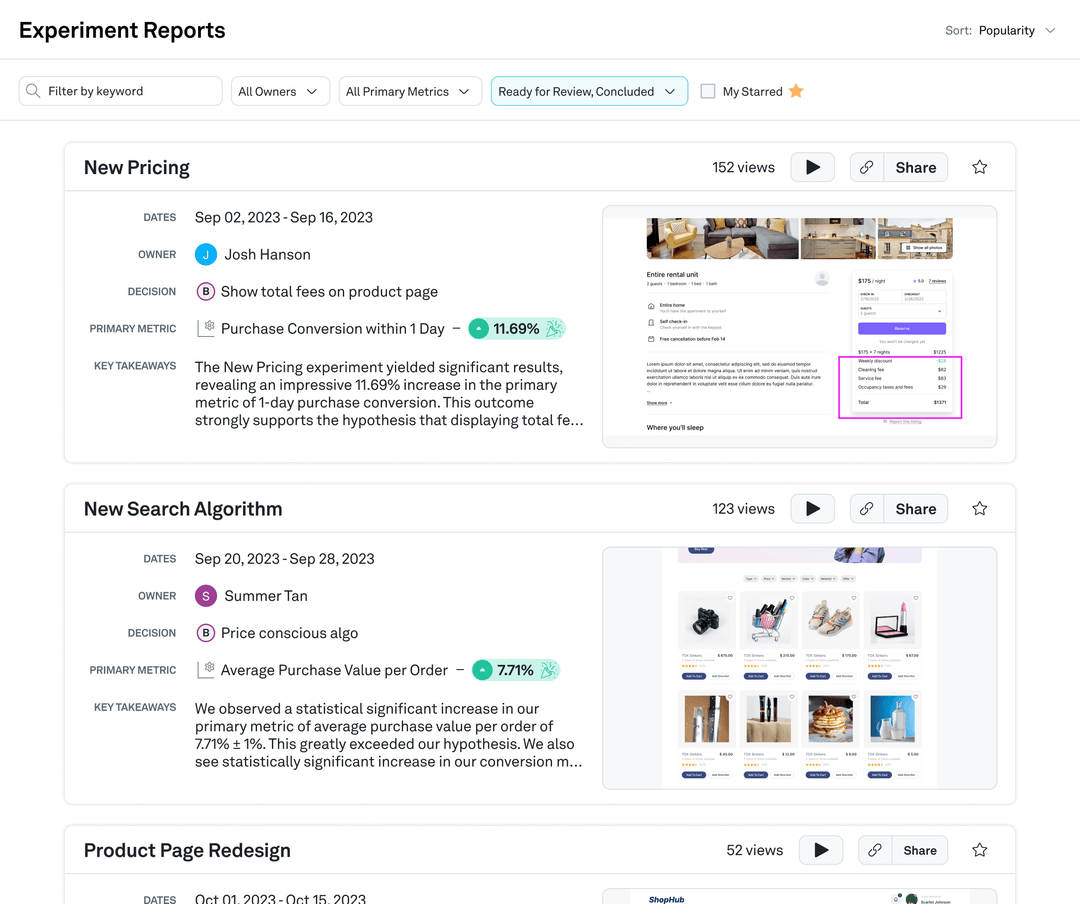Click the 7.71% metric badge
The width and height of the screenshot is (1080, 904).
click(x=515, y=670)
